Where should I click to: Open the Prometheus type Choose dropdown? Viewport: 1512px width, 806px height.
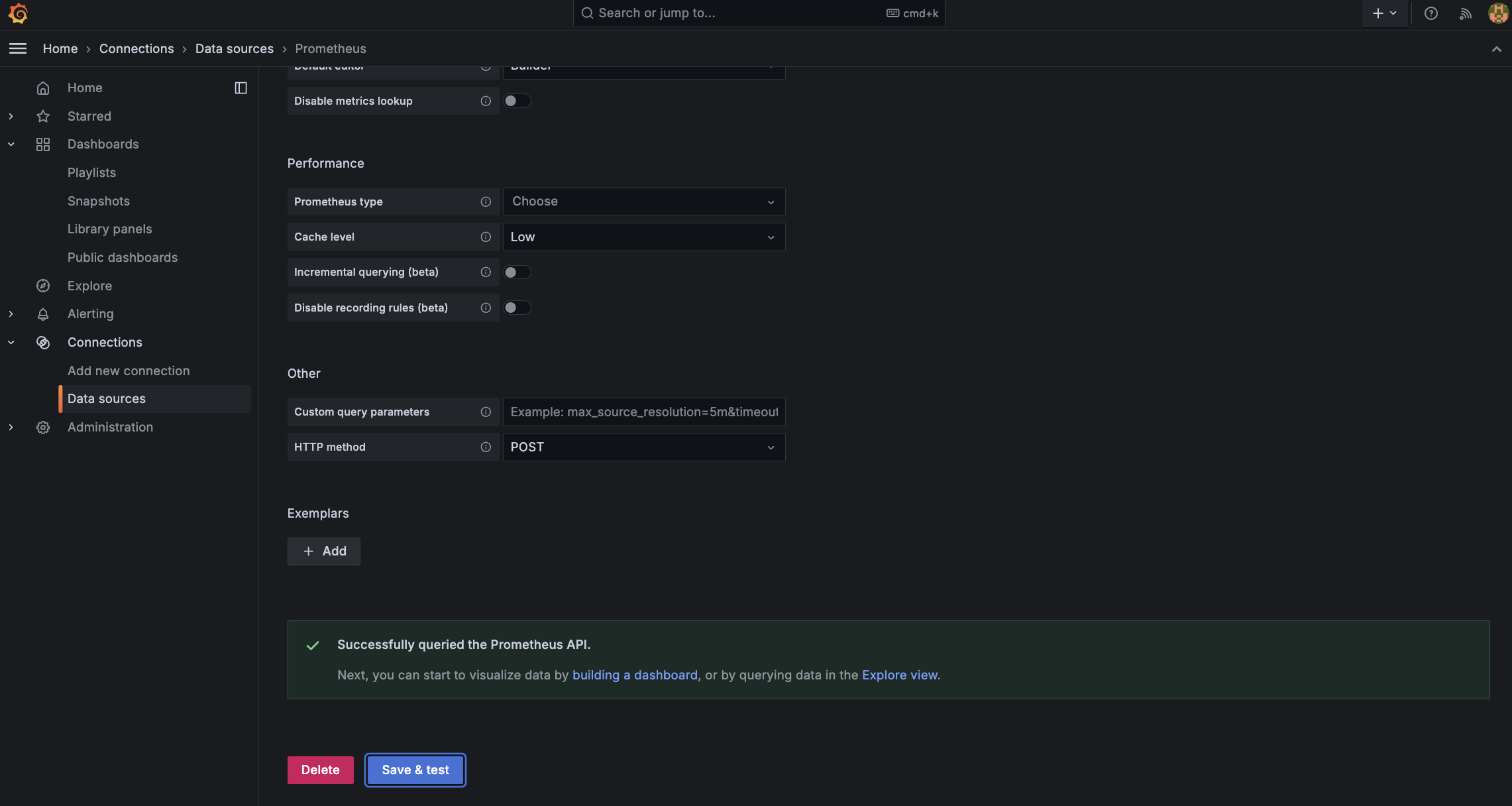tap(643, 201)
